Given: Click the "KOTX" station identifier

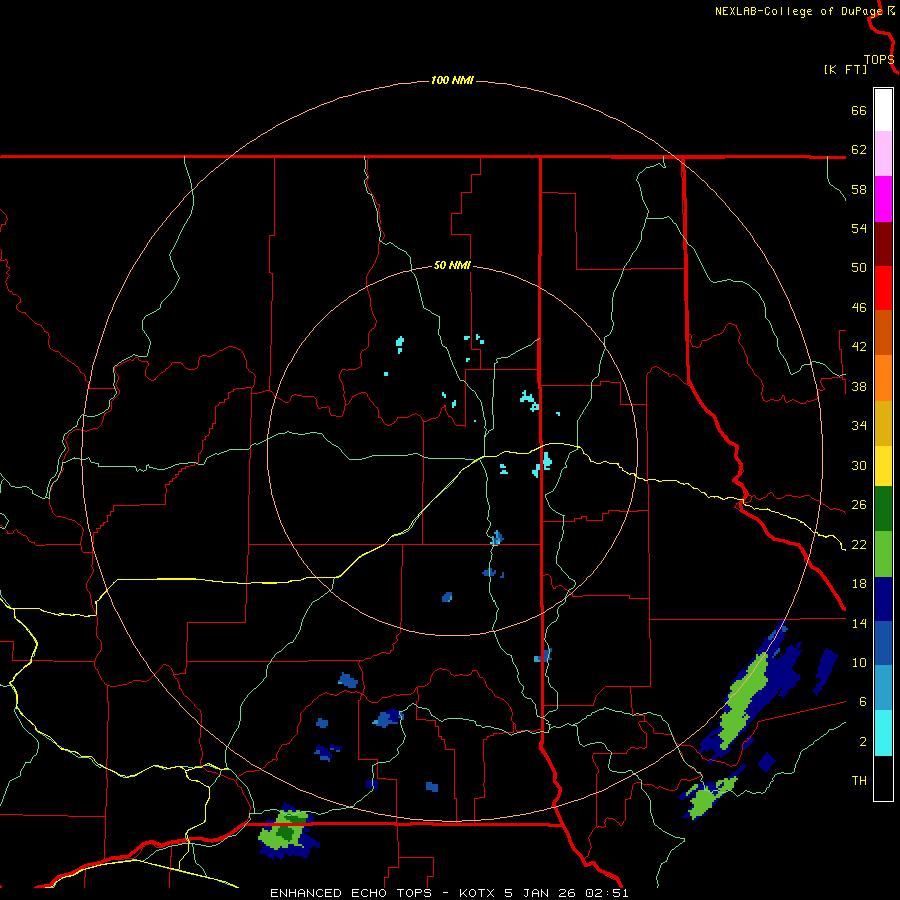Looking at the screenshot, I should pos(477,893).
